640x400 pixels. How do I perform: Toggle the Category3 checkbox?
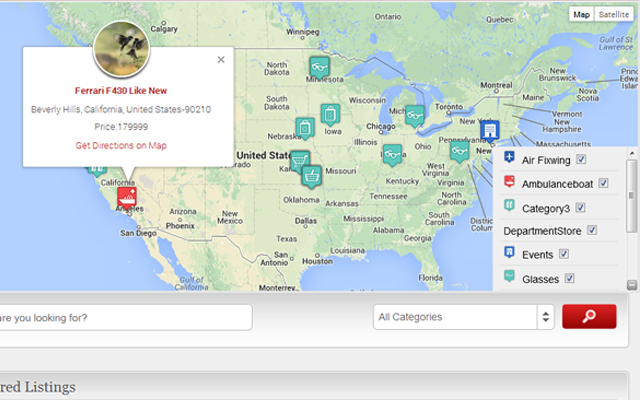tap(580, 207)
